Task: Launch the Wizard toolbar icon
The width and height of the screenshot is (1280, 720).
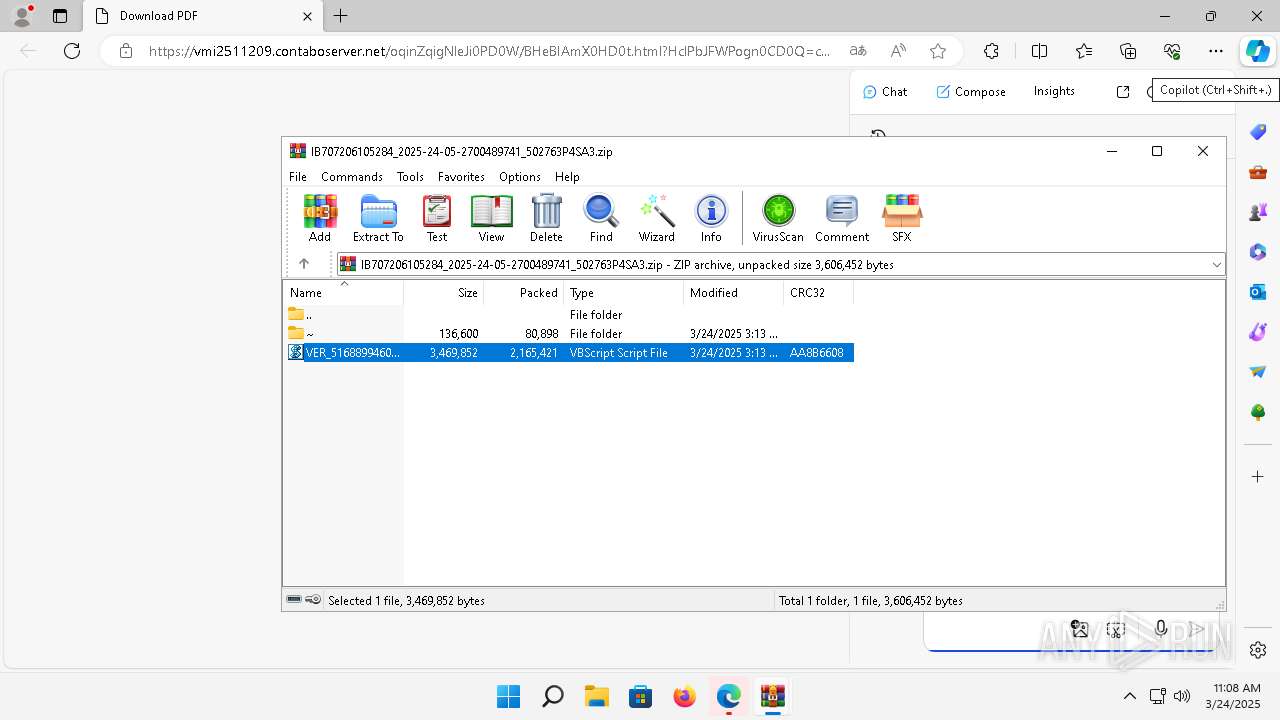Action: click(x=657, y=218)
